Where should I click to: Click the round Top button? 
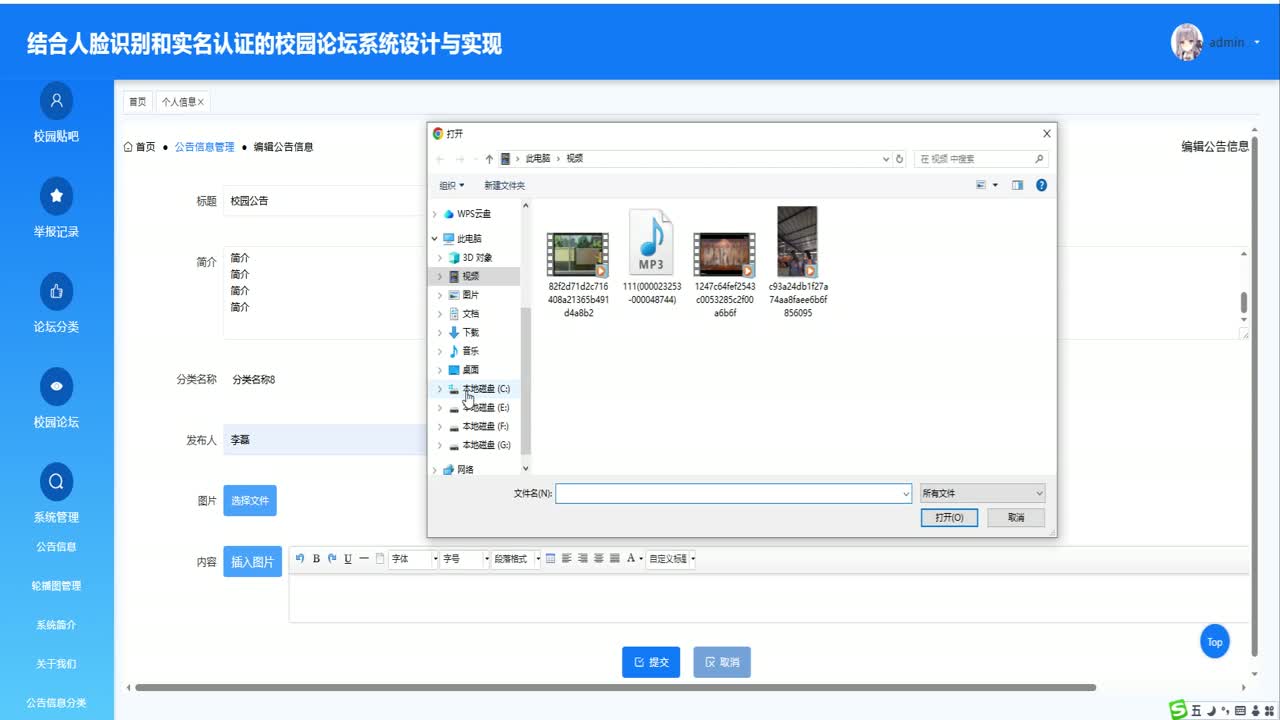pyautogui.click(x=1215, y=642)
